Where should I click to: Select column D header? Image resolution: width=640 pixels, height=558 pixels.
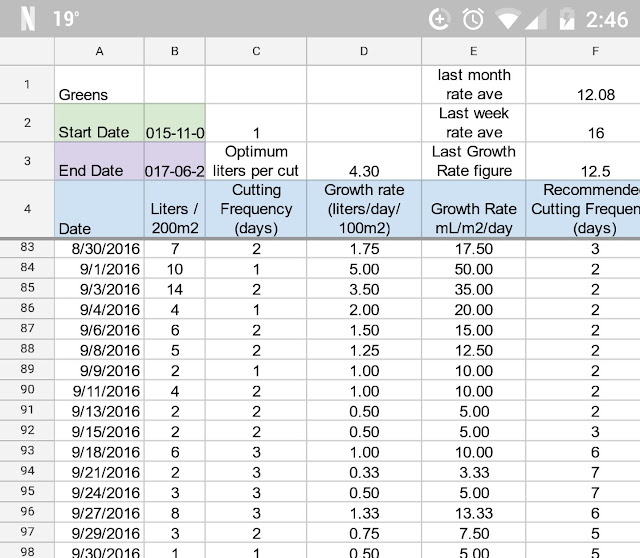[x=364, y=52]
